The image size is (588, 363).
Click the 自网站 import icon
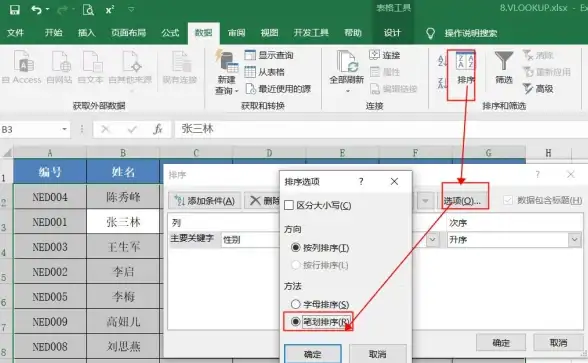pyautogui.click(x=60, y=67)
